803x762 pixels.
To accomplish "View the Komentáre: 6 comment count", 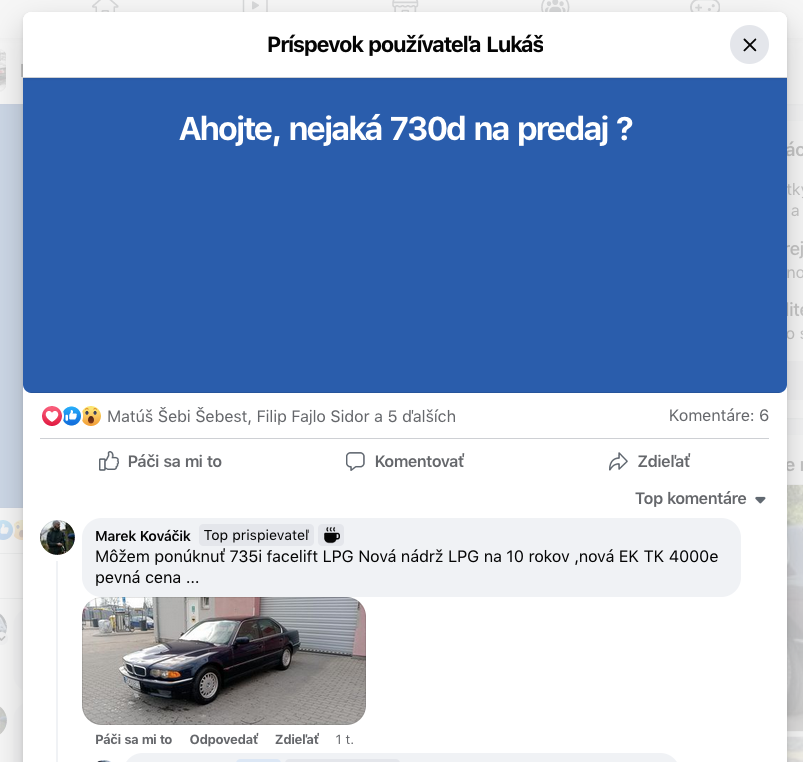I will pos(719,415).
